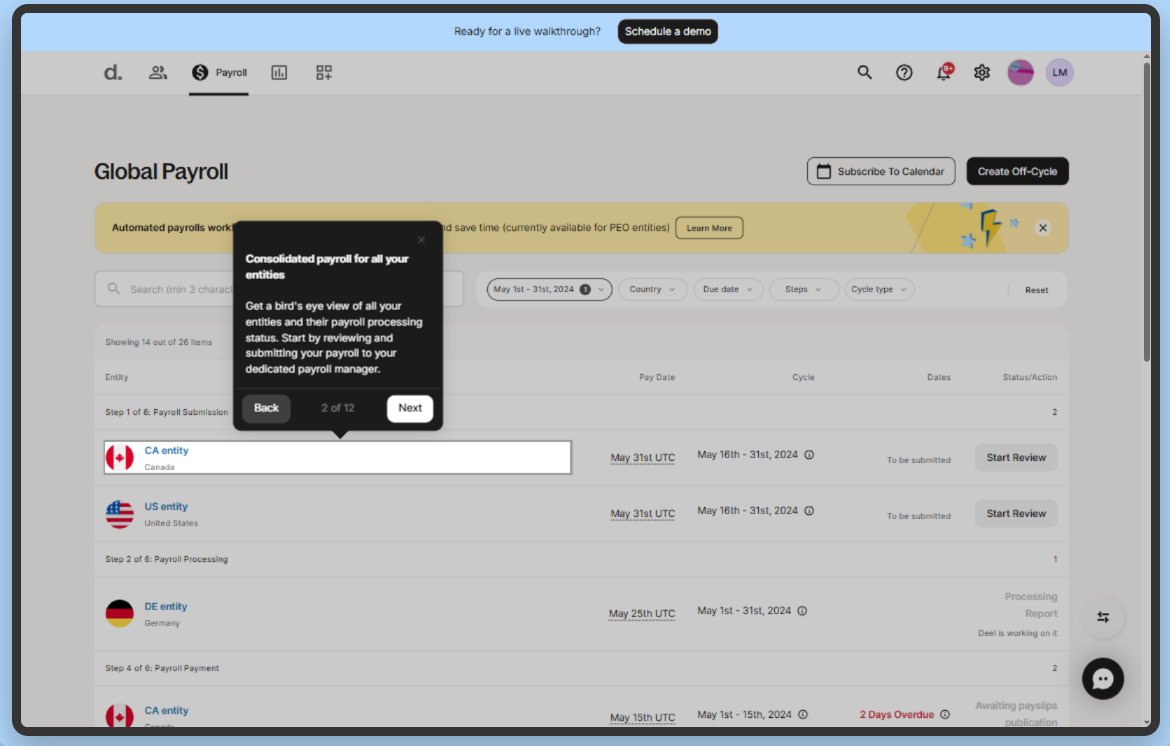This screenshot has height=746, width=1170.
Task: Click the Deel logo home icon
Action: [x=113, y=72]
